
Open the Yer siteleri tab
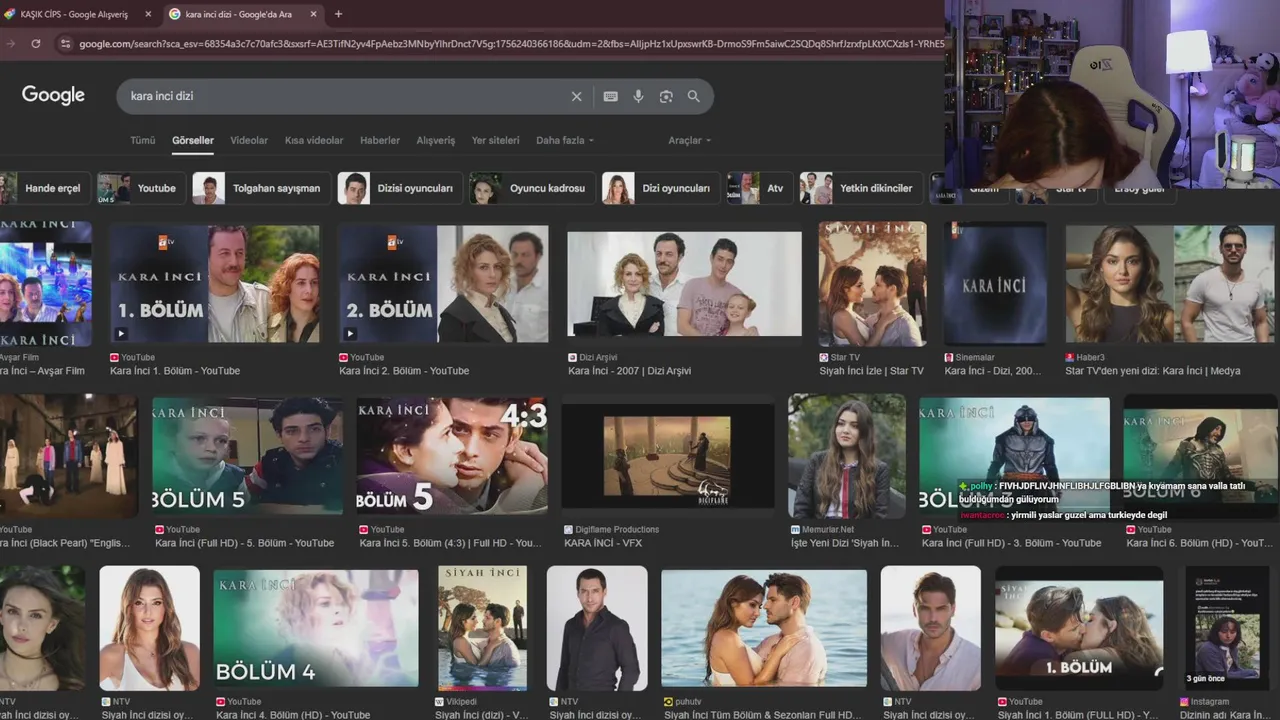[x=495, y=141]
